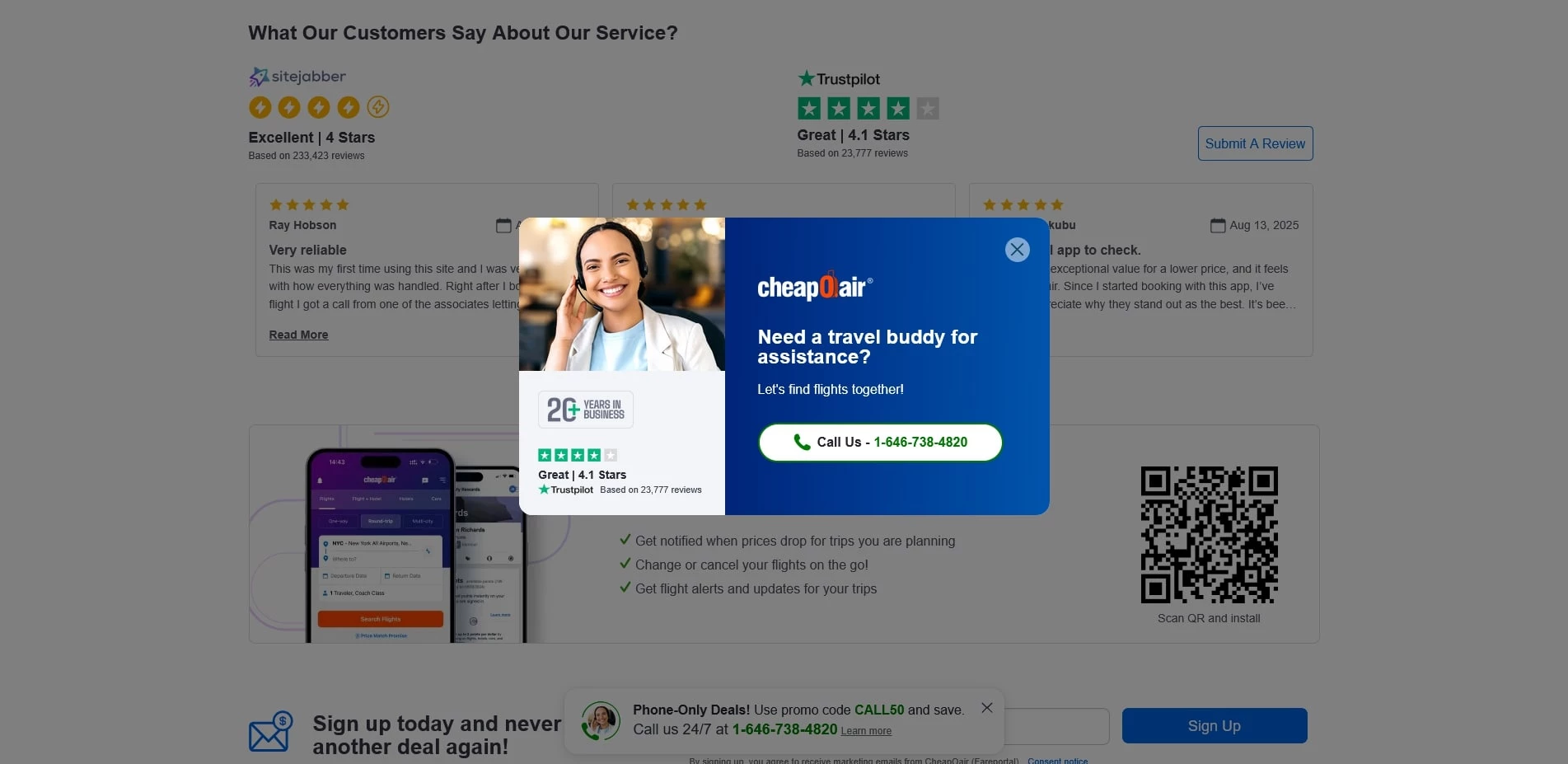Click the QR code to install app
1568x764 pixels.
pos(1209,535)
